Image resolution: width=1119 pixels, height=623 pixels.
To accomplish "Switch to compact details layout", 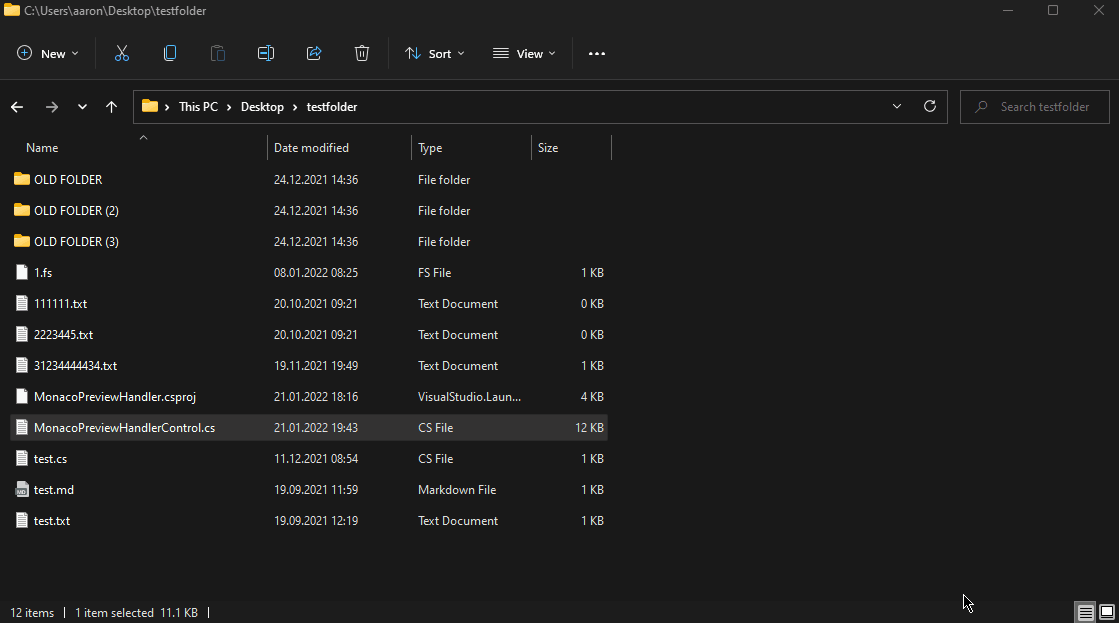I will tap(1085, 611).
